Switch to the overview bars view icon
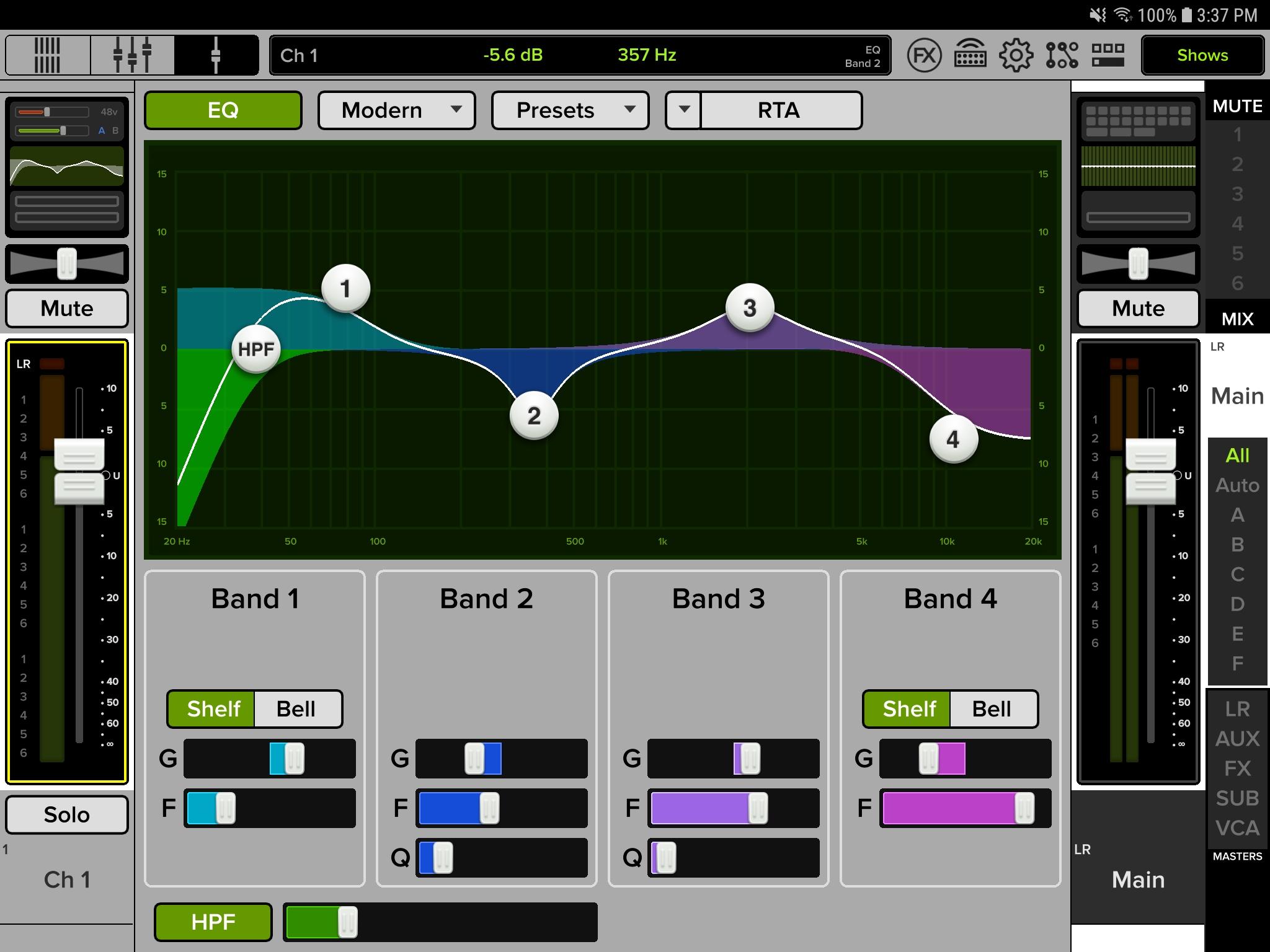 pyautogui.click(x=48, y=56)
